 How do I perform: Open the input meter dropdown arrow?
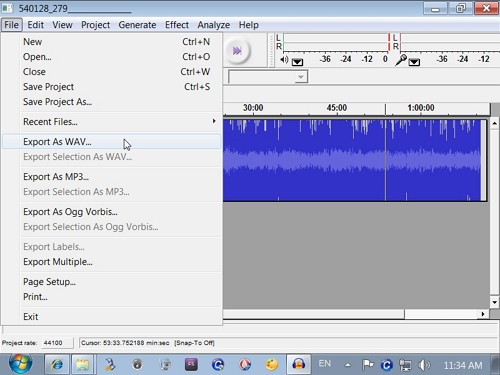414,62
